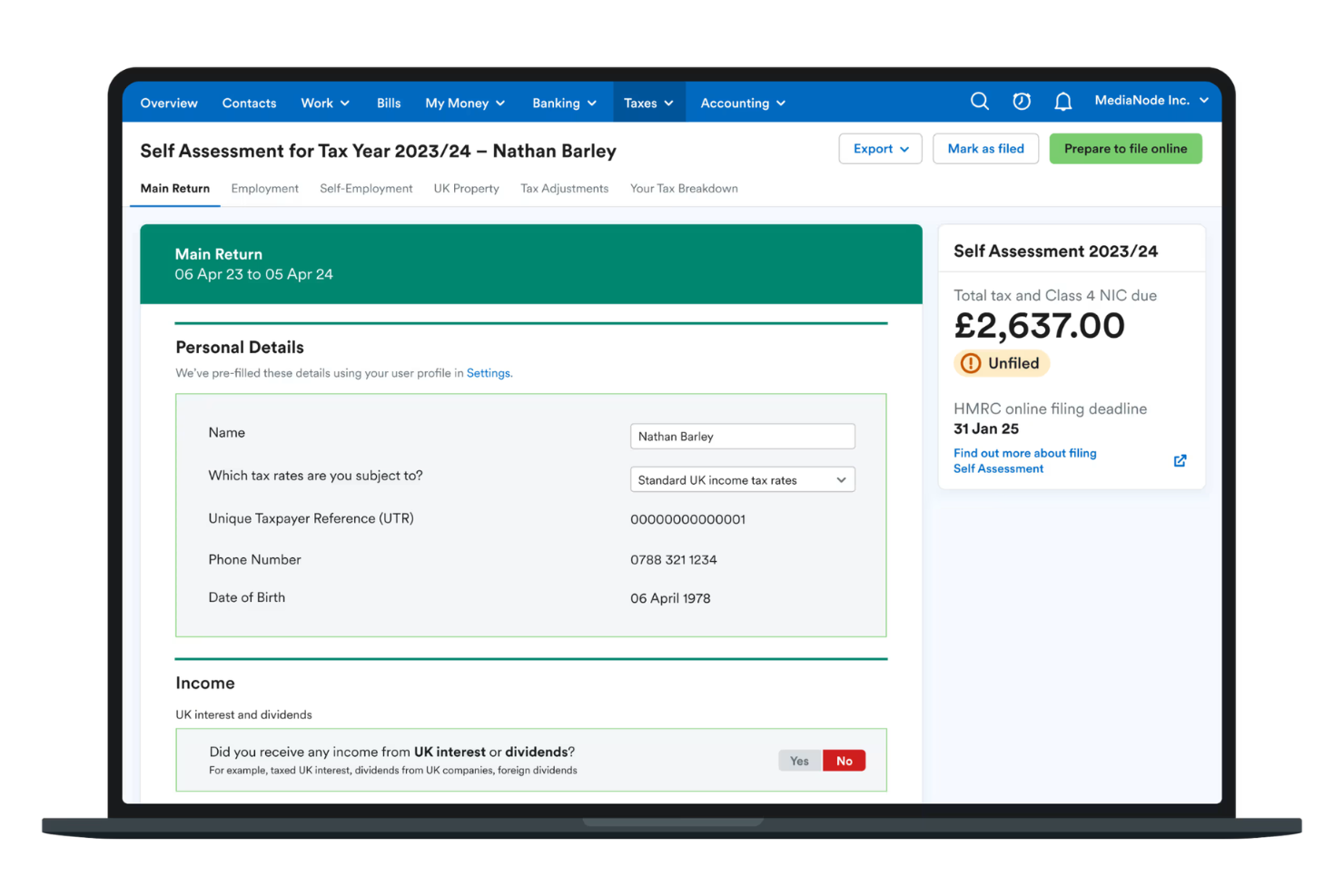Open the Export dropdown button
The height and width of the screenshot is (896, 1344).
click(x=880, y=149)
